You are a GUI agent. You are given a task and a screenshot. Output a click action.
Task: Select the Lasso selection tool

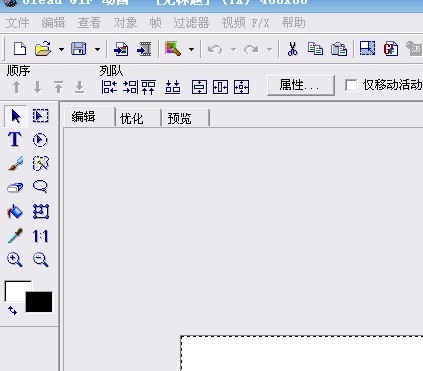pos(40,187)
